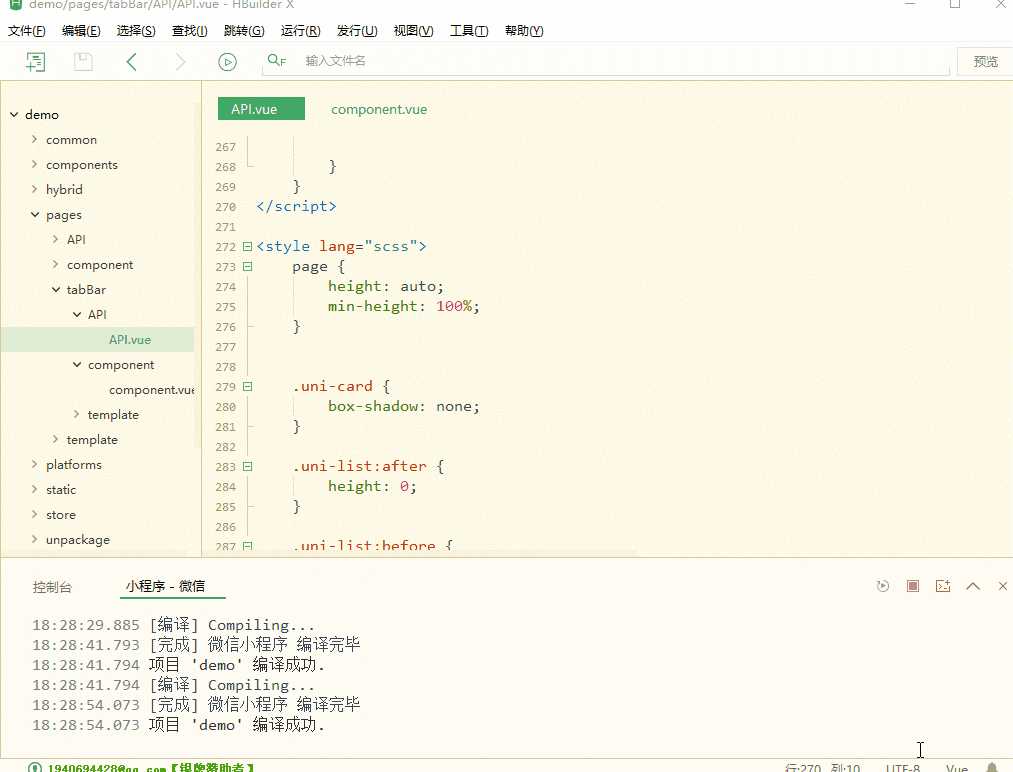Image resolution: width=1013 pixels, height=772 pixels.
Task: Click line number 270 in the gutter
Action: click(225, 207)
